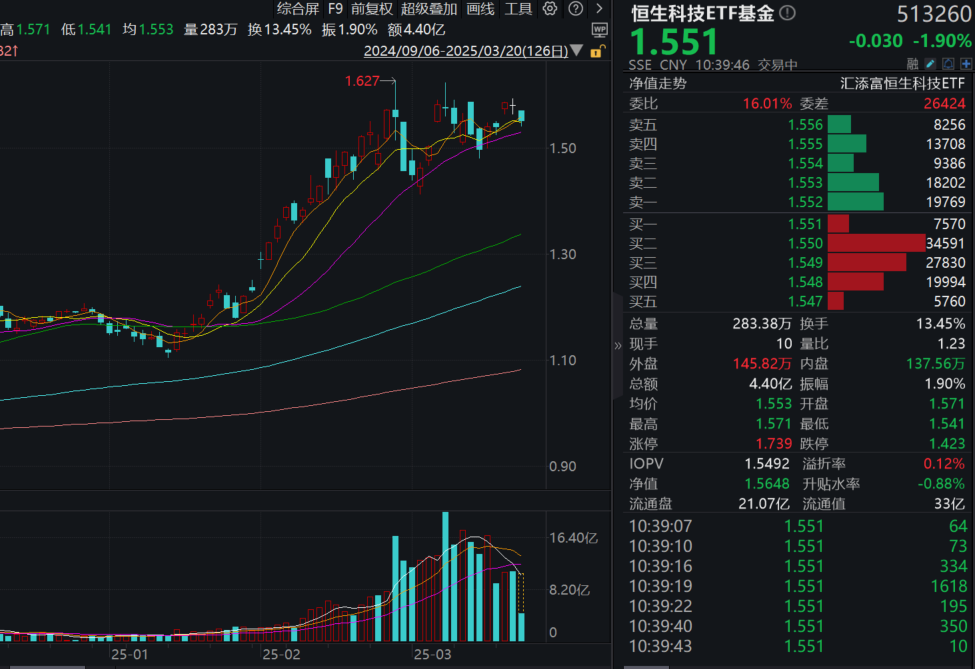Screen dimensions: 975x669
Task: Click the help question mark icon
Action: 576,8
